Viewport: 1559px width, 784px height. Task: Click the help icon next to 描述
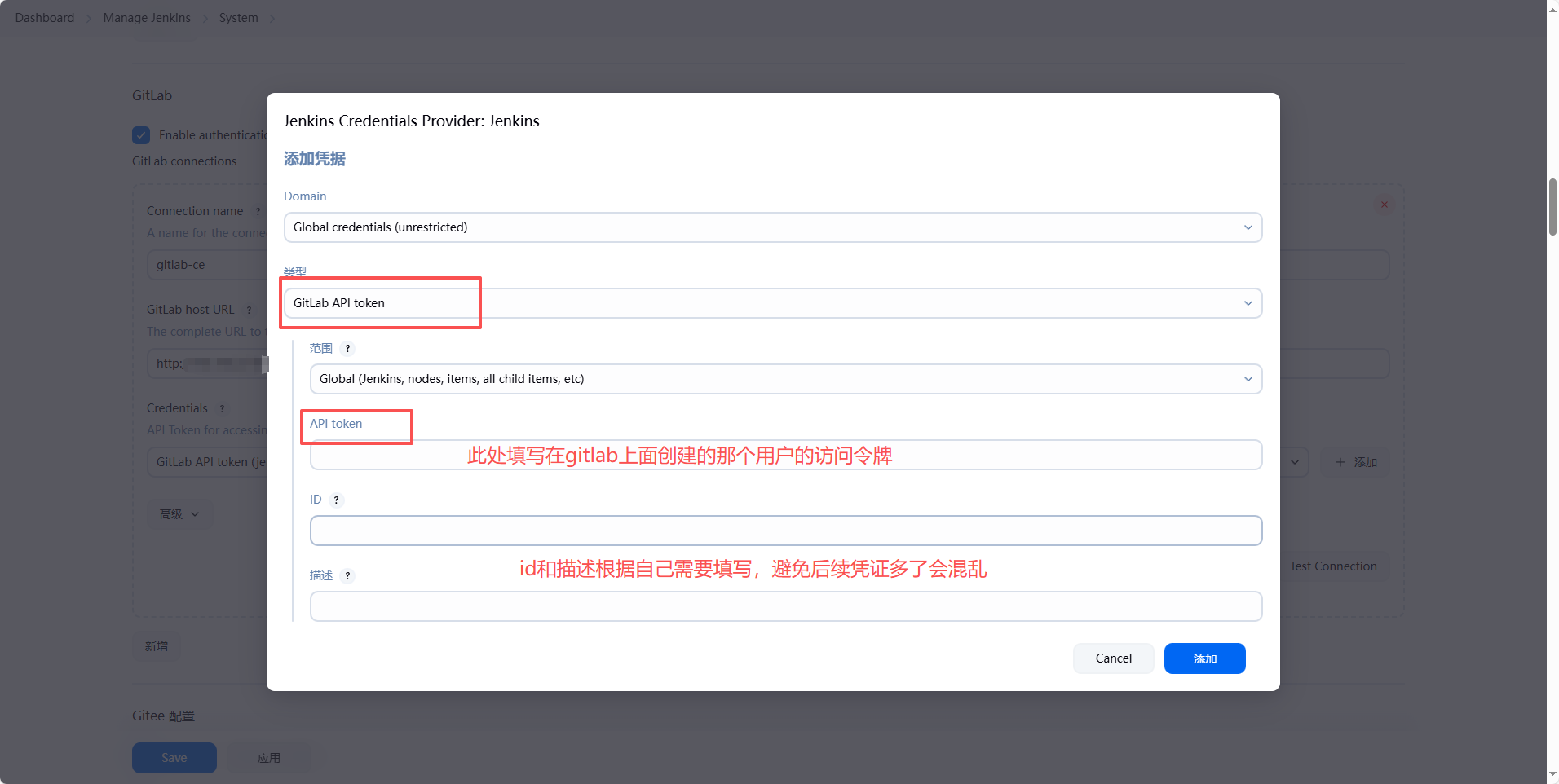point(347,576)
